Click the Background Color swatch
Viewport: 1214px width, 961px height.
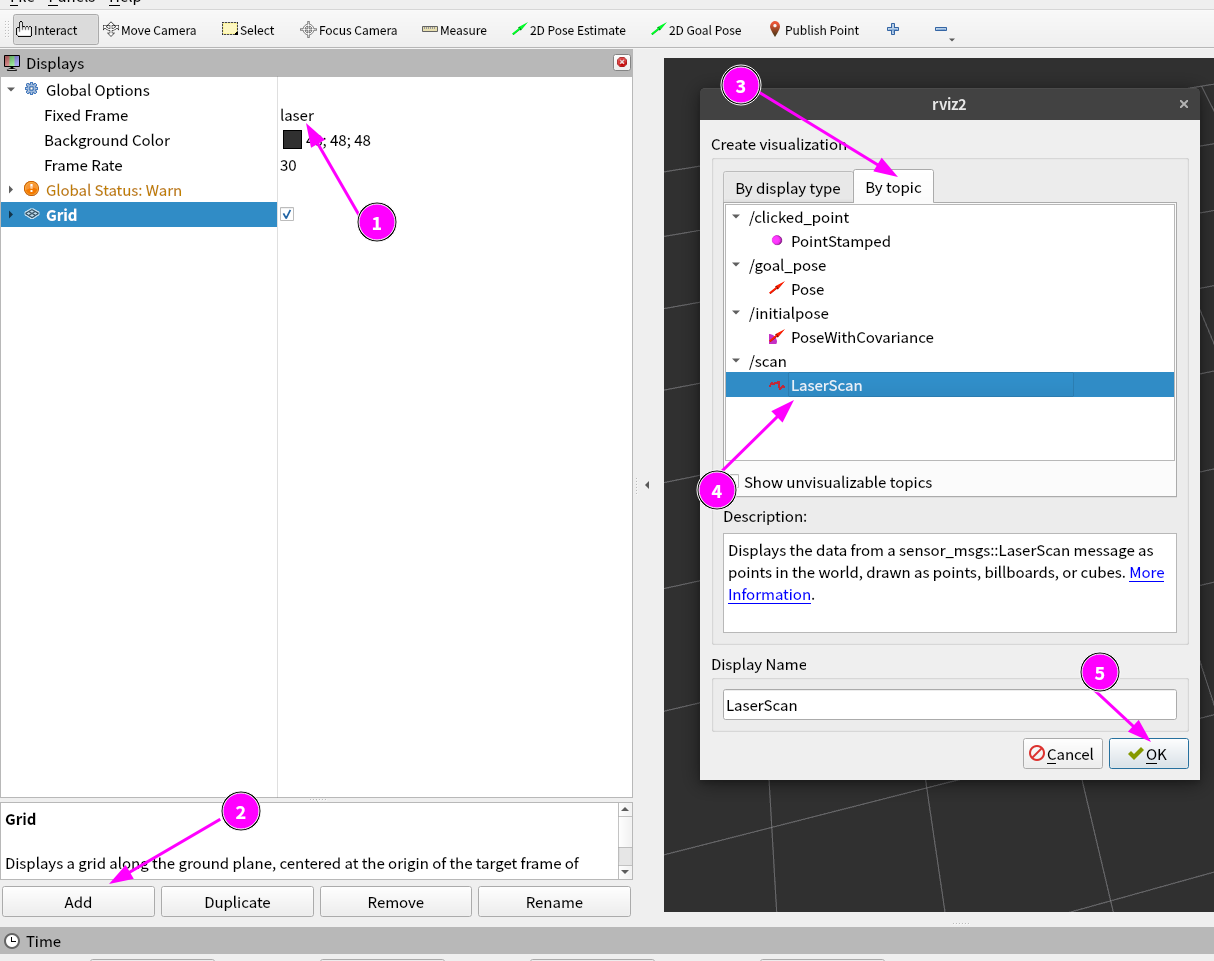tap(292, 140)
